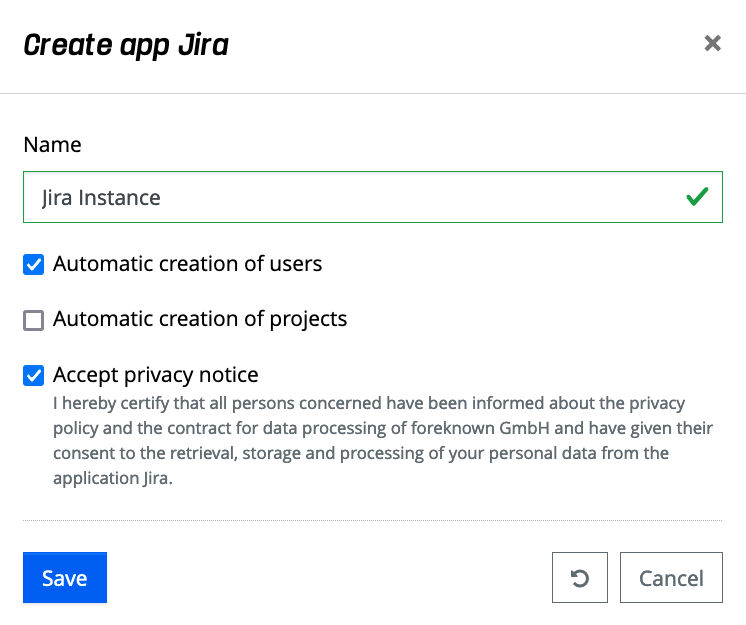Click the 'Accept privacy notice' label text

(156, 375)
